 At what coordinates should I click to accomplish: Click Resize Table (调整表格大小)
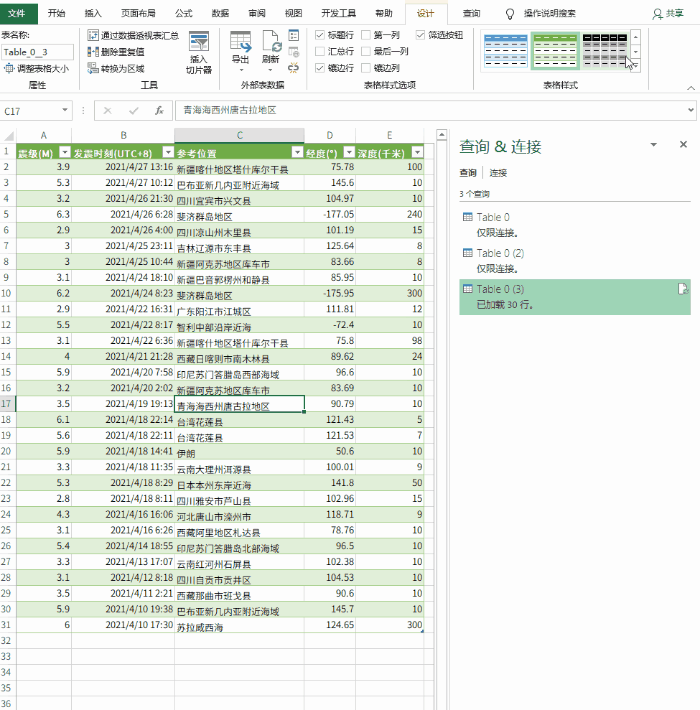pos(37,69)
